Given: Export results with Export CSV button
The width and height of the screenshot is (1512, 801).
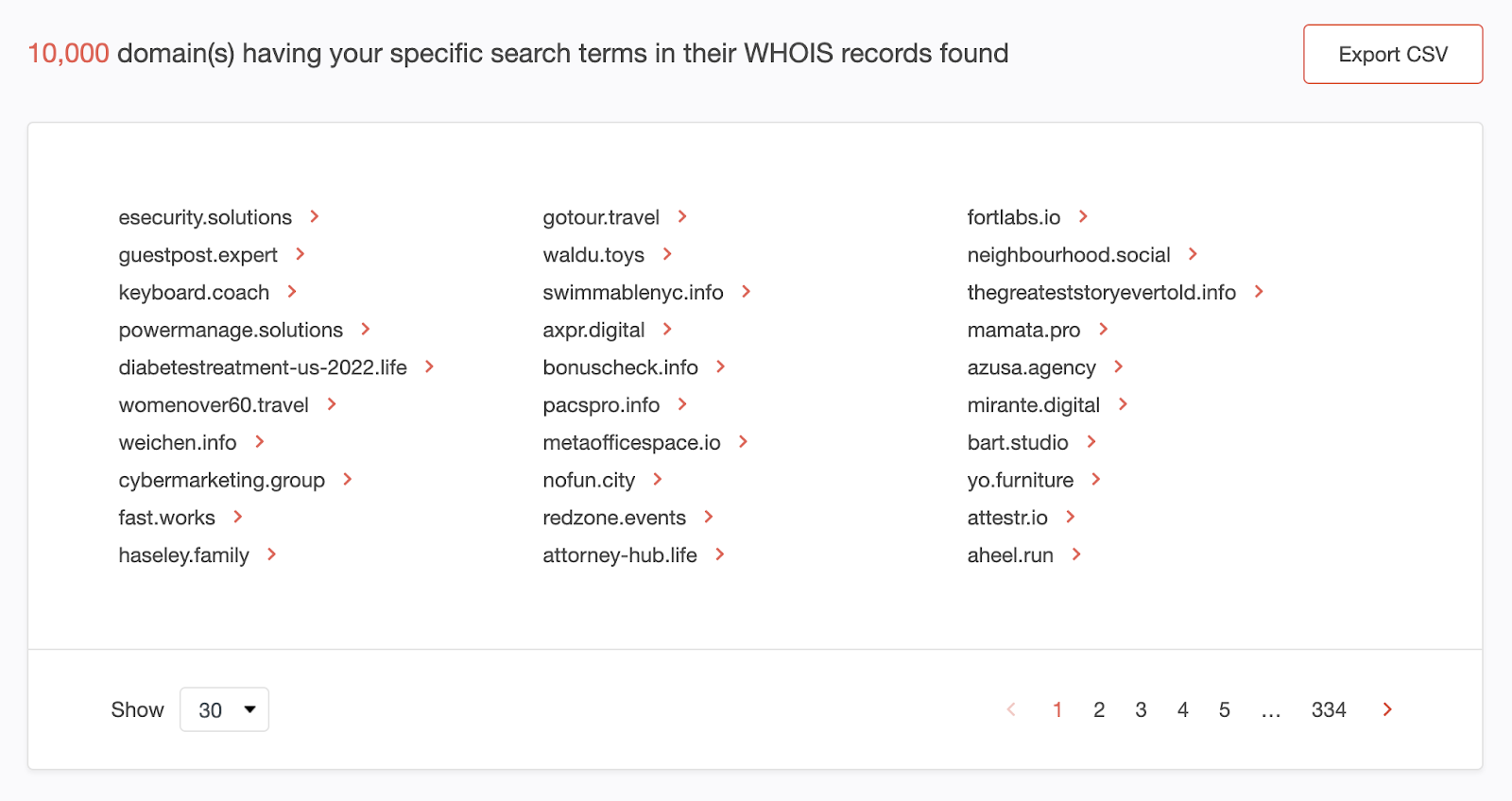Looking at the screenshot, I should pyautogui.click(x=1393, y=54).
